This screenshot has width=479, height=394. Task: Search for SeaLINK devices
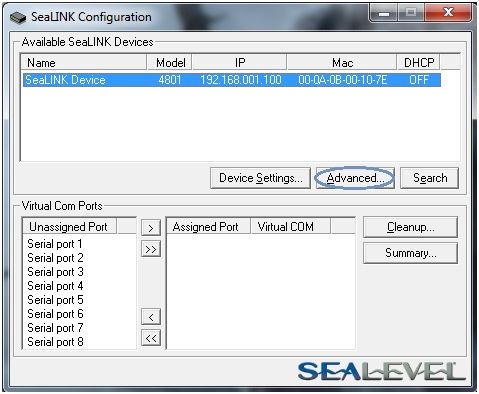click(429, 178)
